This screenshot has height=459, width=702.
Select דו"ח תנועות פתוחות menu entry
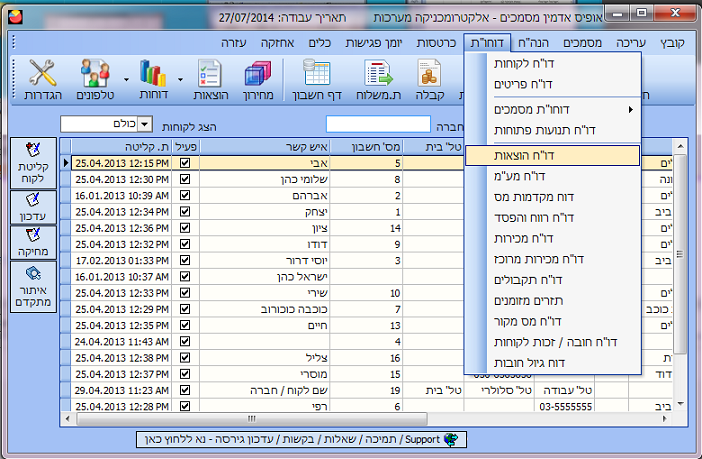coord(552,130)
